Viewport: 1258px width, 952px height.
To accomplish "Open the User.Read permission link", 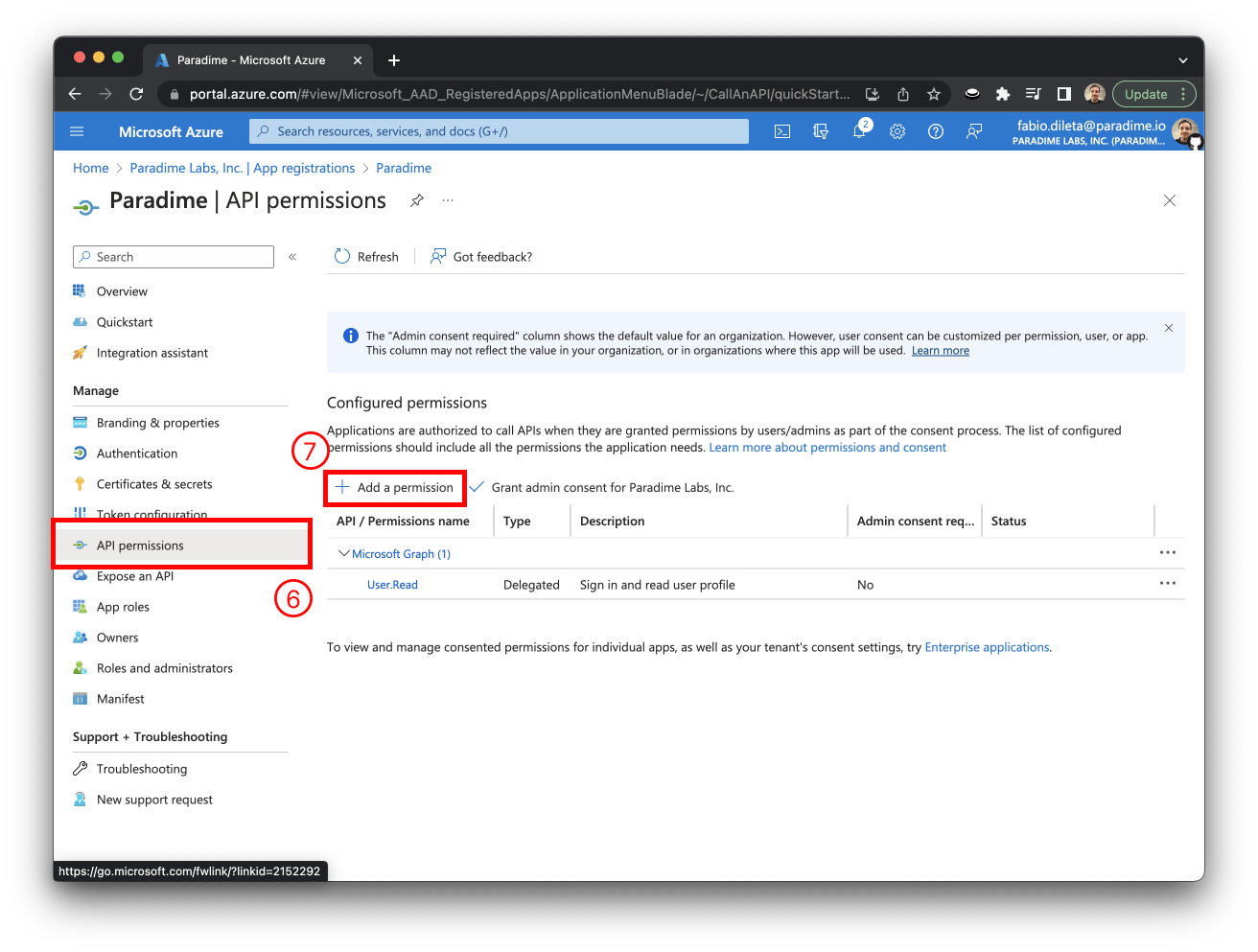I will (x=392, y=585).
